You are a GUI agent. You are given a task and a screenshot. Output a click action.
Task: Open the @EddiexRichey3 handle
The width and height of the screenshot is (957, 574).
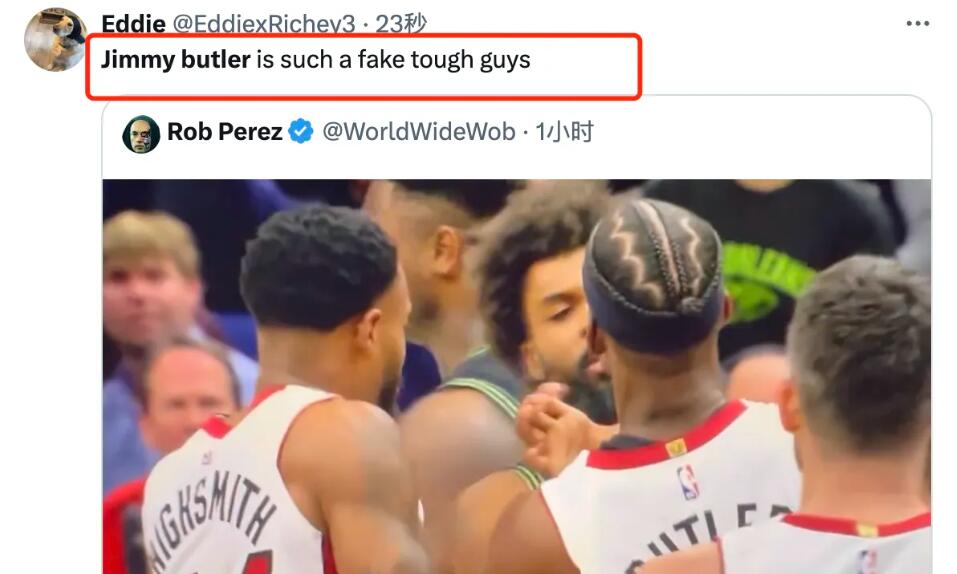pyautogui.click(x=264, y=24)
